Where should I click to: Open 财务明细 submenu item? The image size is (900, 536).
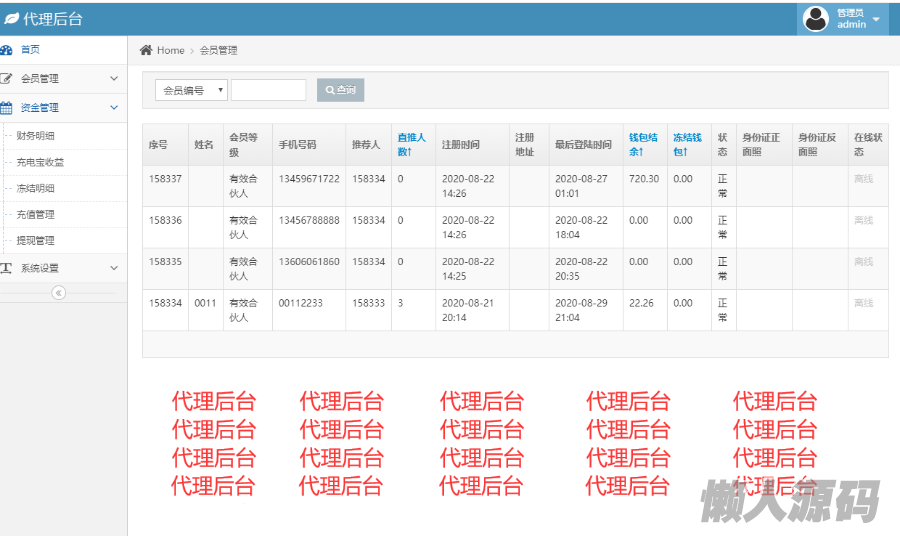click(x=36, y=136)
